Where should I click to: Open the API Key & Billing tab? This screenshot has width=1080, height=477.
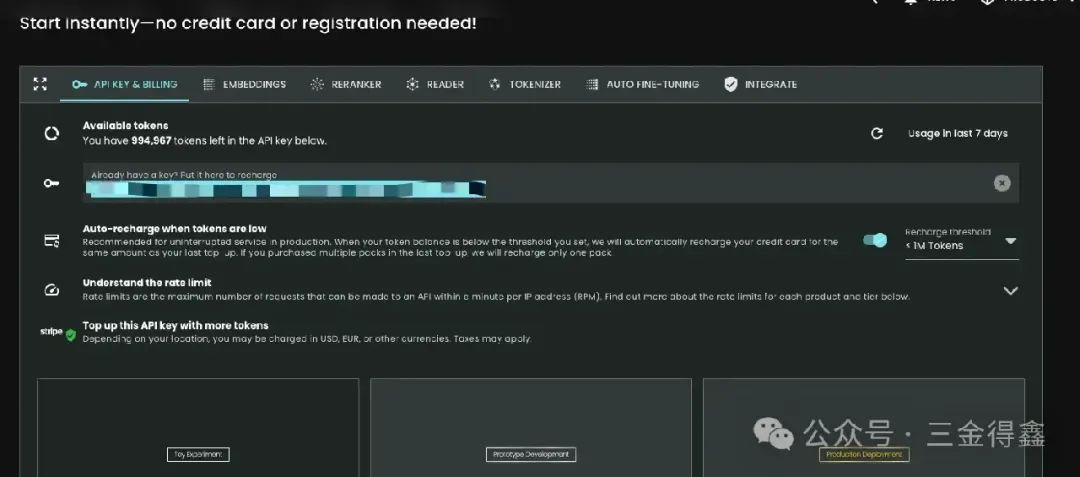(125, 85)
